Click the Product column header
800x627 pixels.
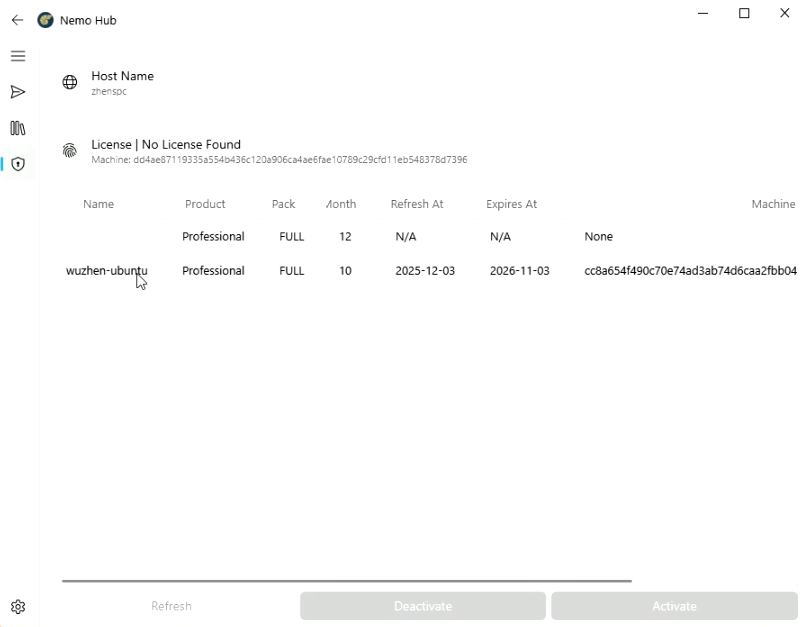[205, 204]
